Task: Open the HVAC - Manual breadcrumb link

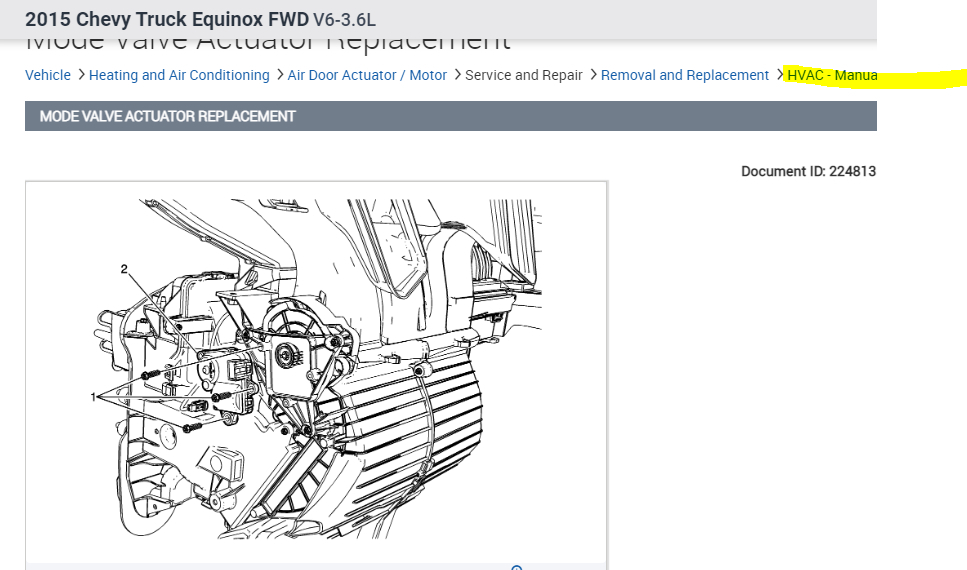Action: click(832, 75)
